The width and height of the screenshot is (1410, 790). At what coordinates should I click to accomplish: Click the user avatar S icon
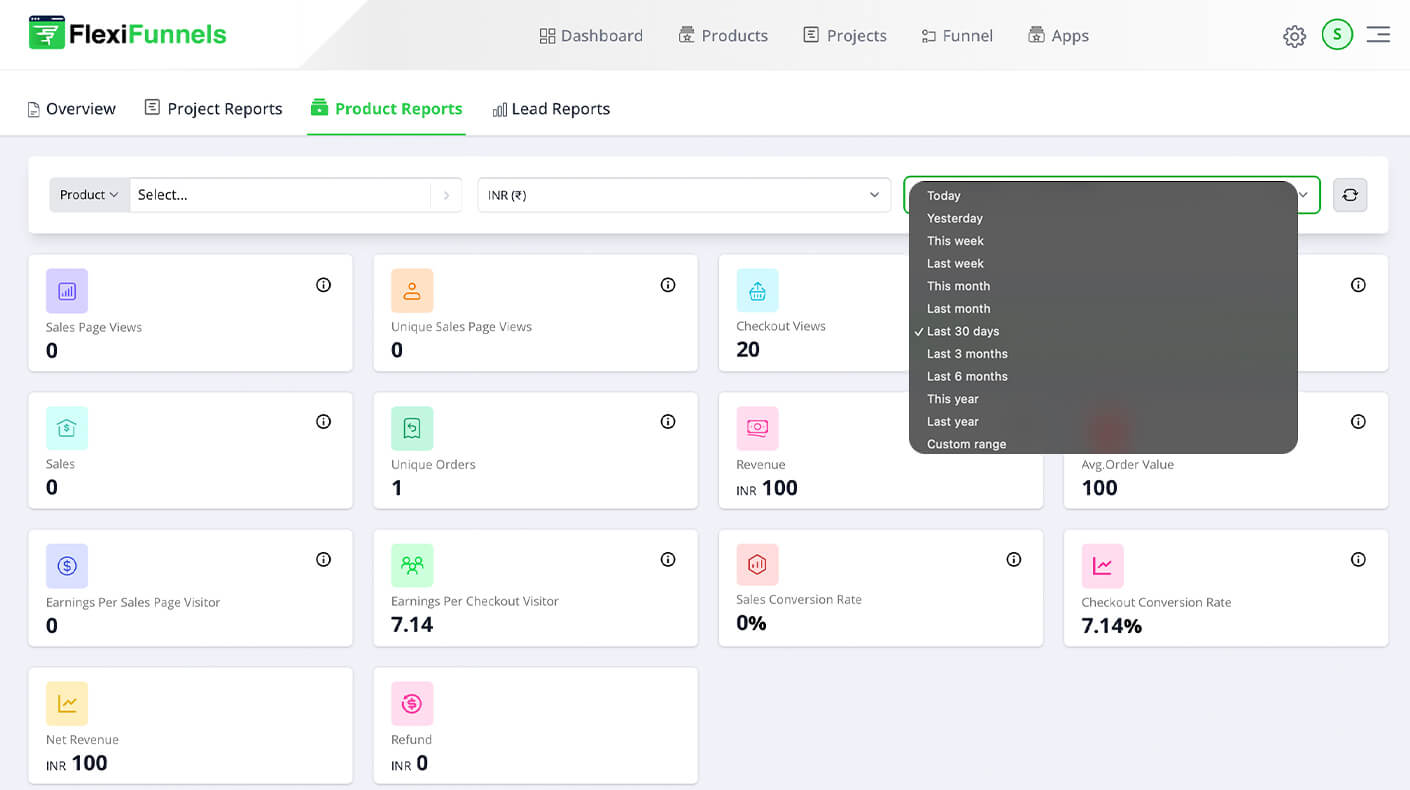[x=1337, y=35]
